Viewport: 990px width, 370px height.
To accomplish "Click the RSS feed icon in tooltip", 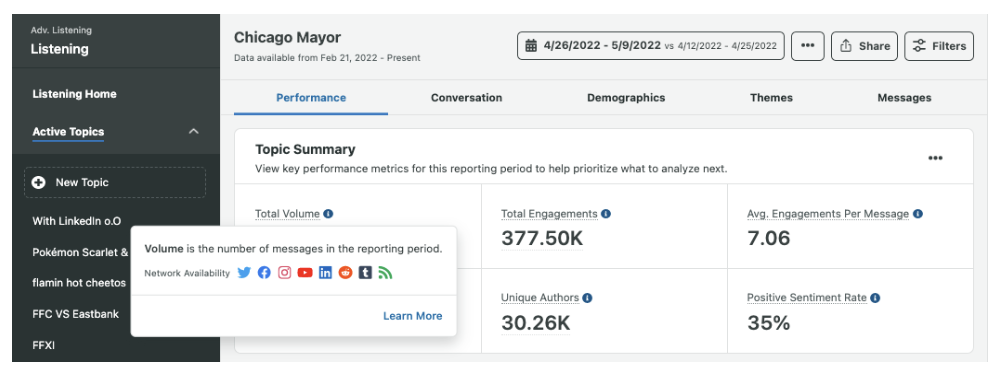I will coord(385,273).
